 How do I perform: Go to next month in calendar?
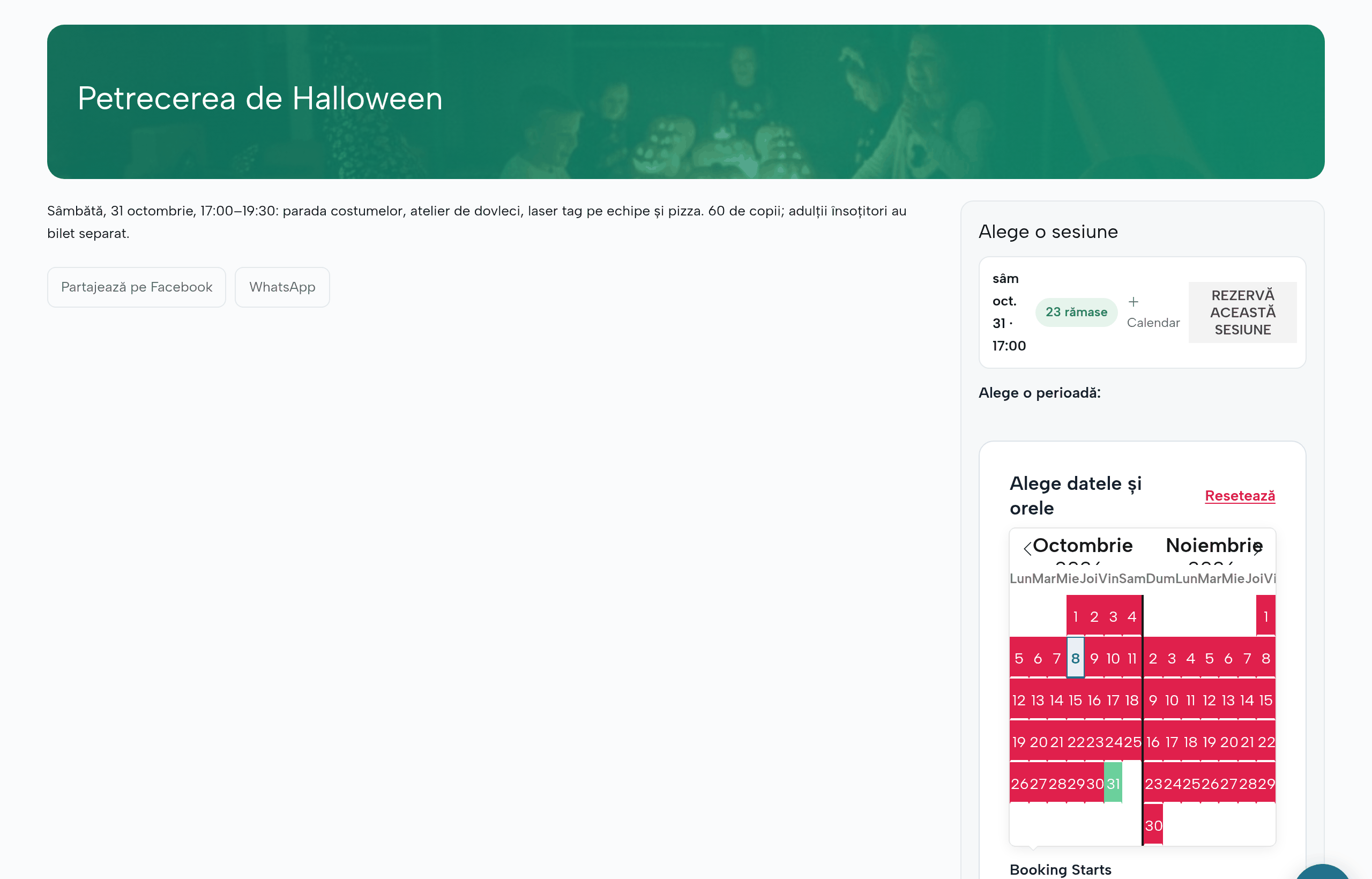pos(1257,548)
